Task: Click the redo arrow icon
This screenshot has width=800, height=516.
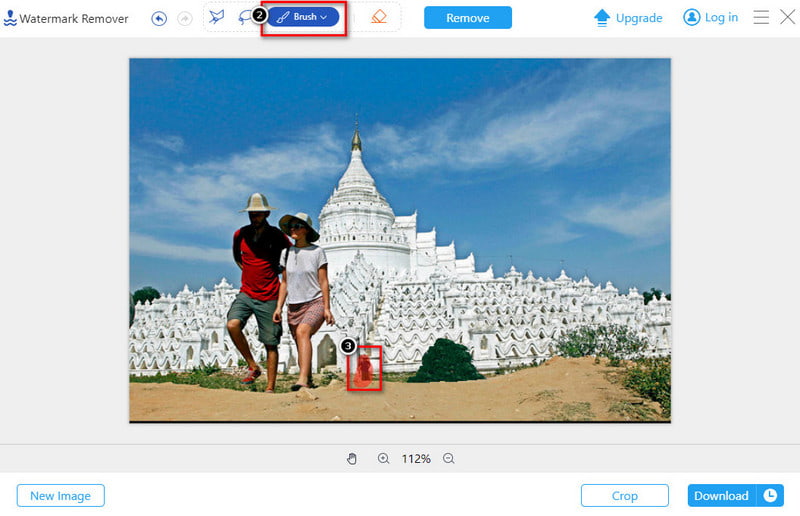Action: [183, 18]
